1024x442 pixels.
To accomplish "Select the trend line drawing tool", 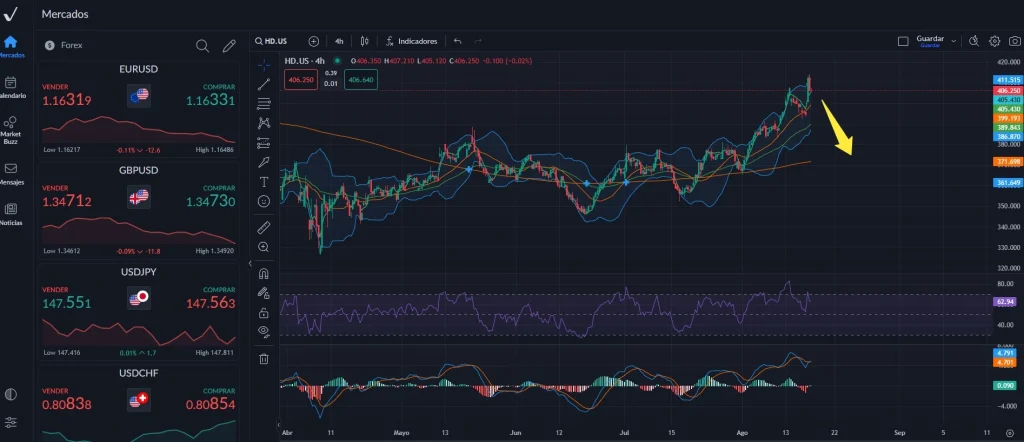I will (x=264, y=84).
